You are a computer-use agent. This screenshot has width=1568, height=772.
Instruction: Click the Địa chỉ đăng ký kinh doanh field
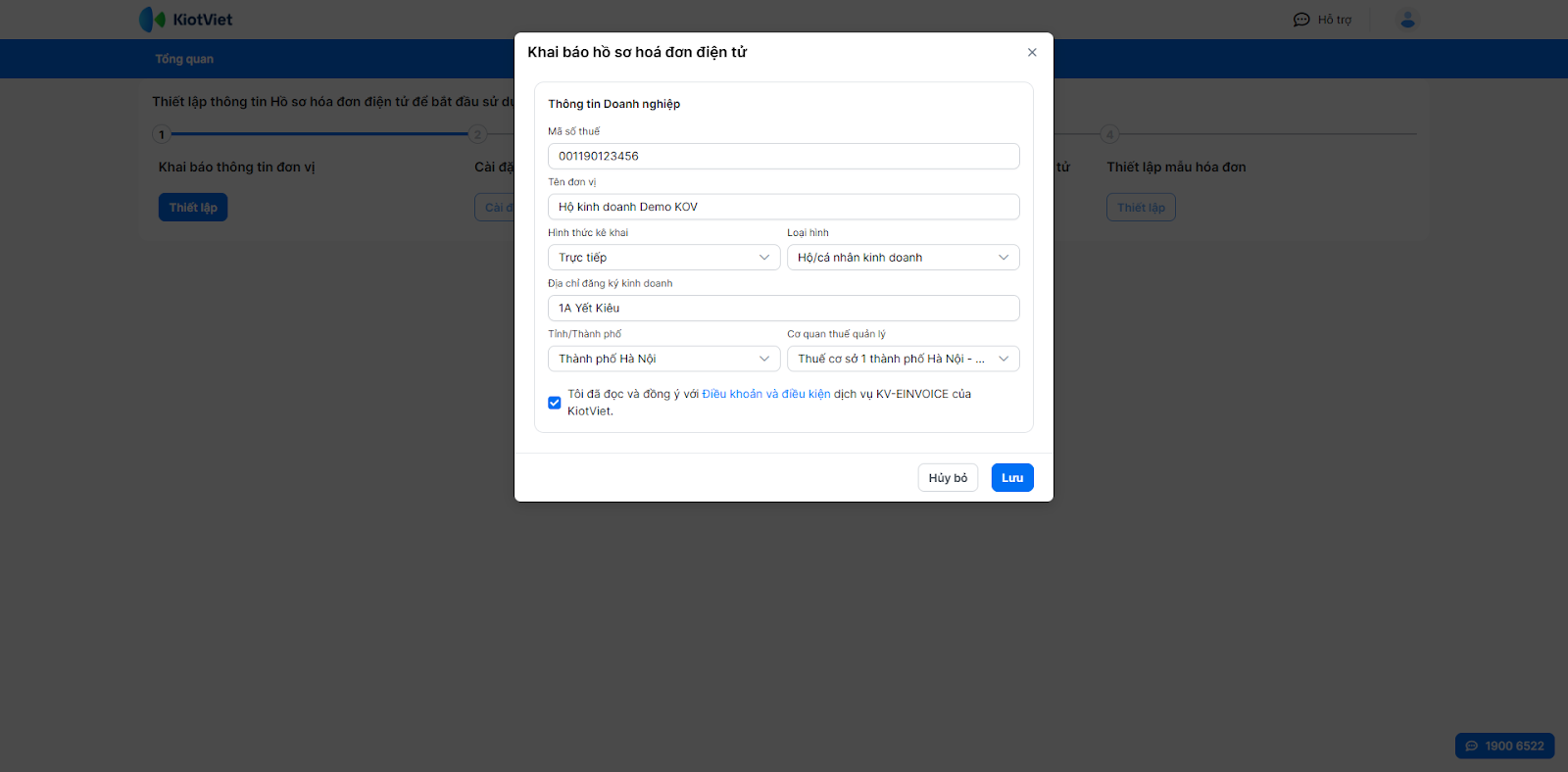pos(783,309)
